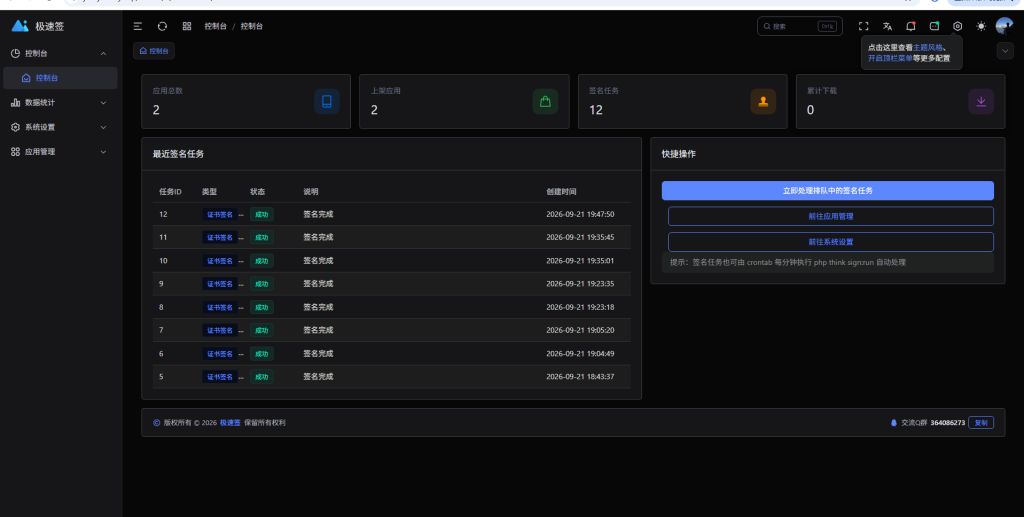Open the user avatar menu
The image size is (1024, 517).
click(x=1004, y=26)
